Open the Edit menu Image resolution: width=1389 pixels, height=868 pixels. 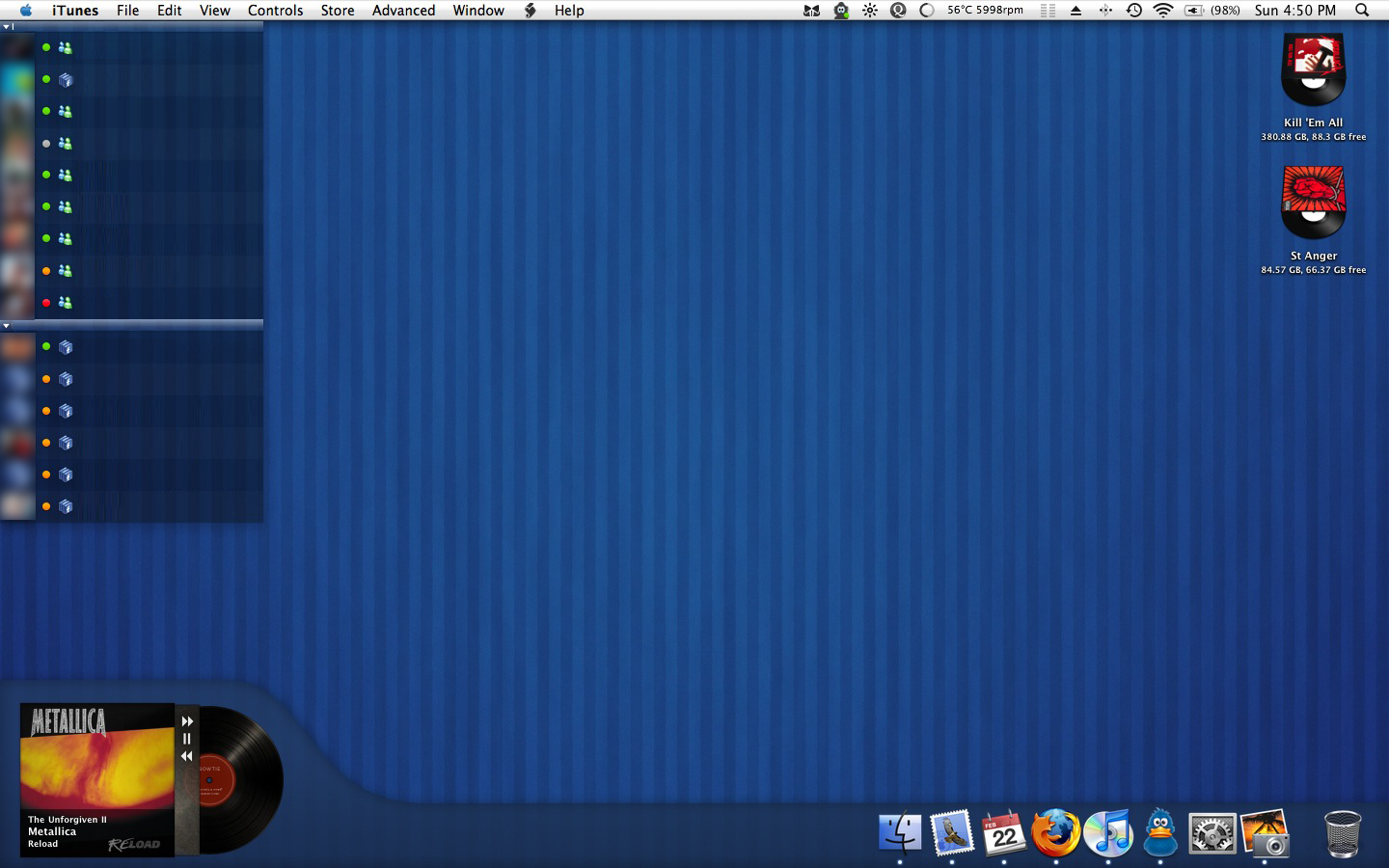[170, 10]
